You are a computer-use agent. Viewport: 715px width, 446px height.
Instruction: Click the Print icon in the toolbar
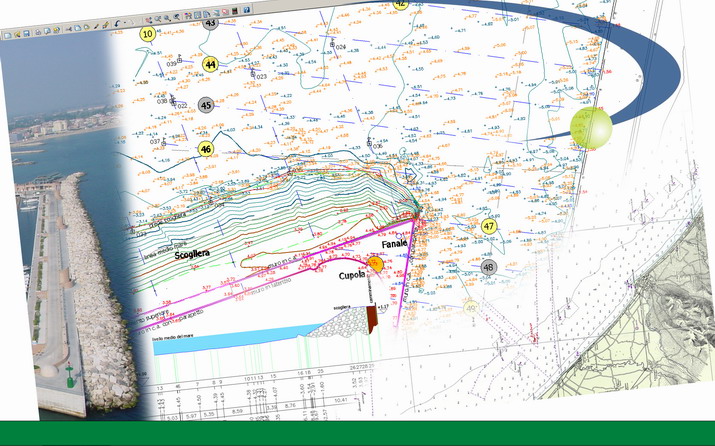pos(38,32)
